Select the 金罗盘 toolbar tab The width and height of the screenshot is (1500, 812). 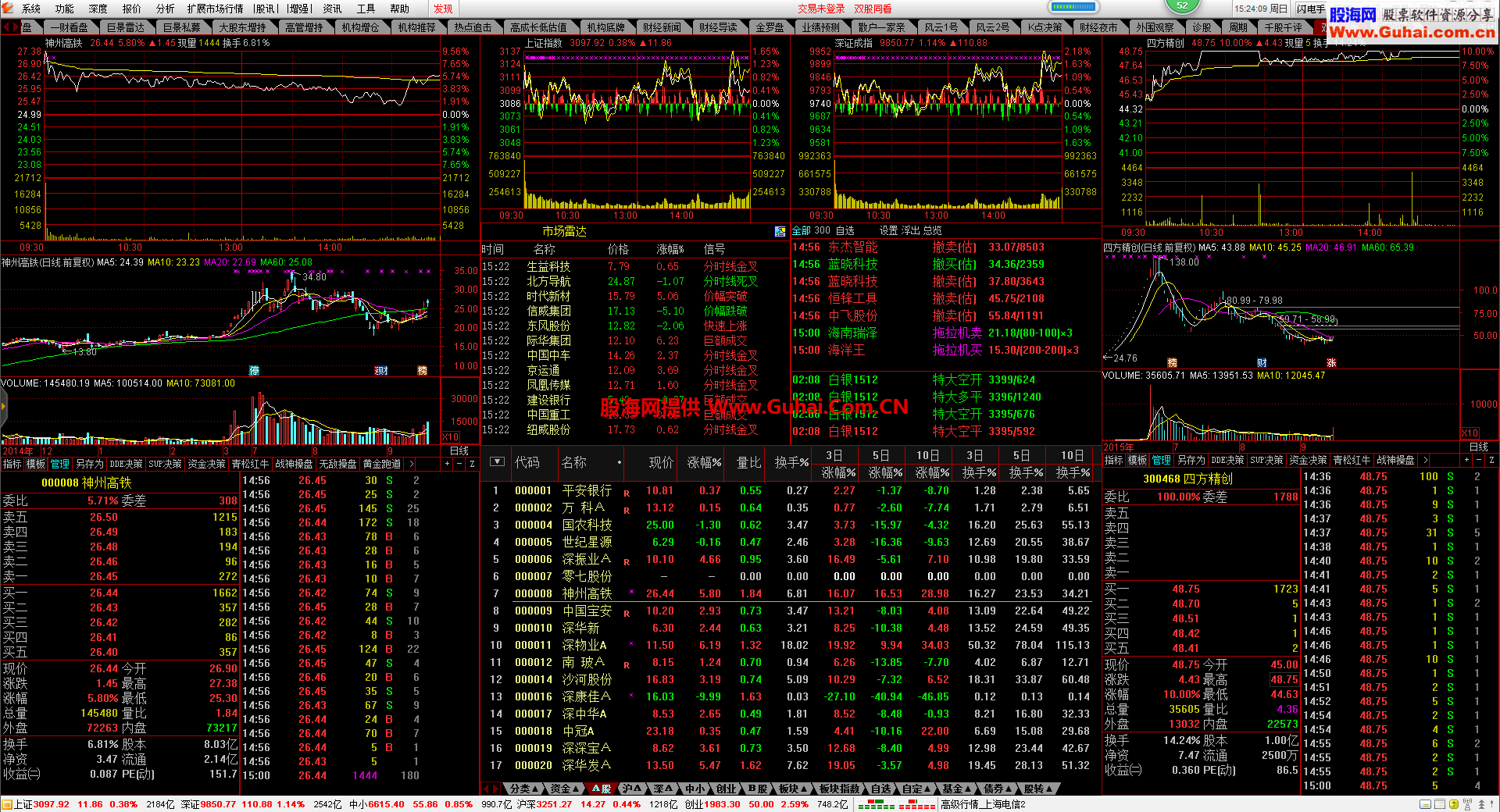pos(770,27)
